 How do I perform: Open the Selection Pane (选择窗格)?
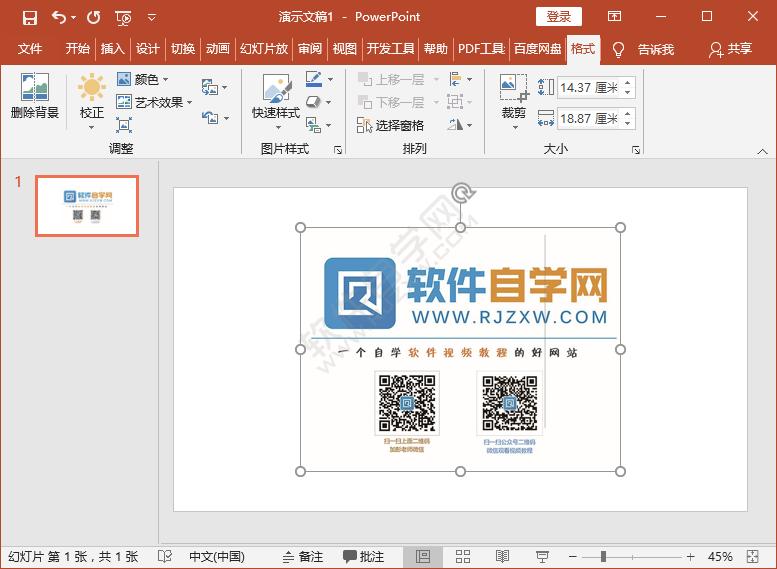(391, 125)
